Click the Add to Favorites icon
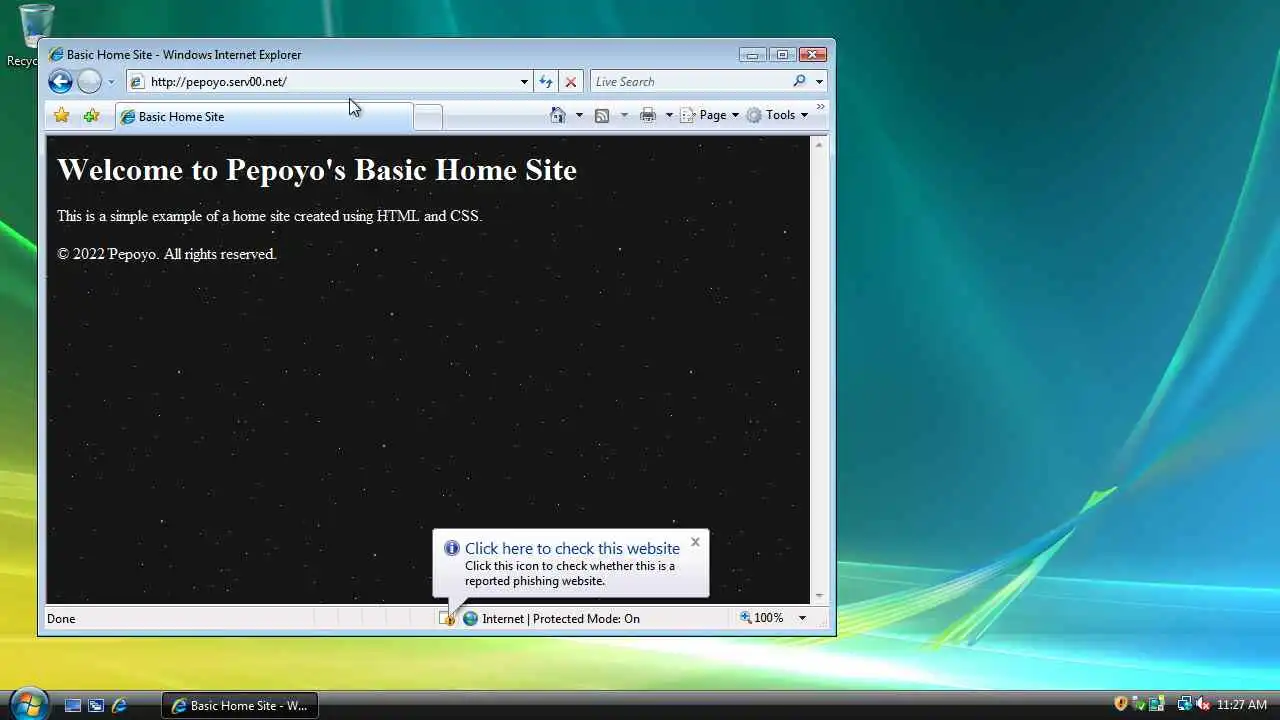The image size is (1280, 720). point(91,116)
